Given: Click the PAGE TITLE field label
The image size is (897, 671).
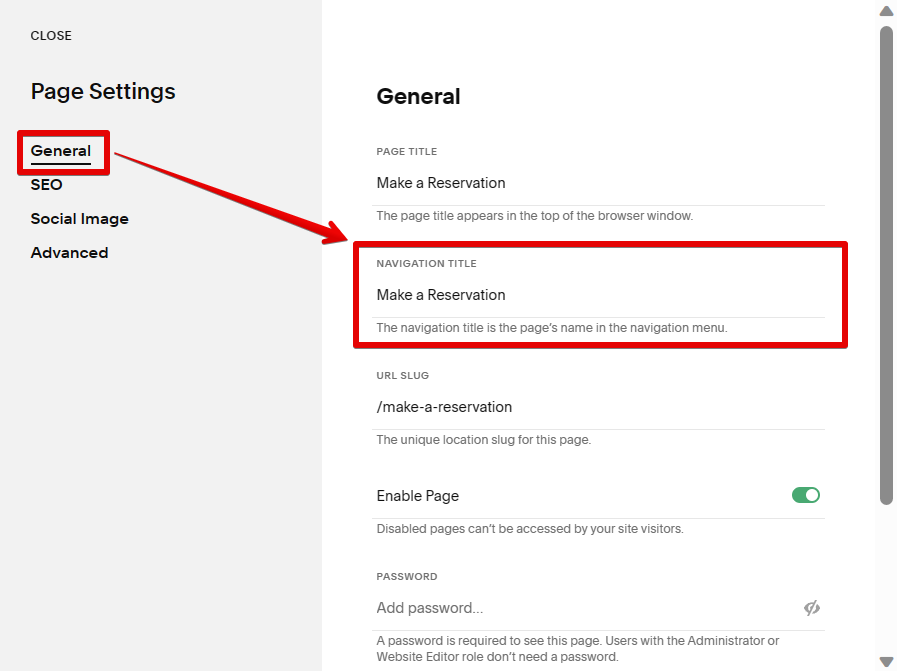Looking at the screenshot, I should pyautogui.click(x=407, y=152).
